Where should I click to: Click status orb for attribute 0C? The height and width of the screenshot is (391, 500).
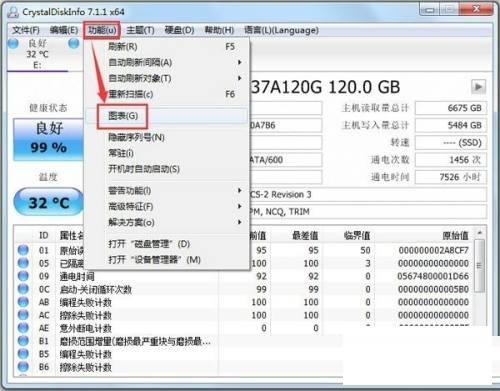[23, 289]
